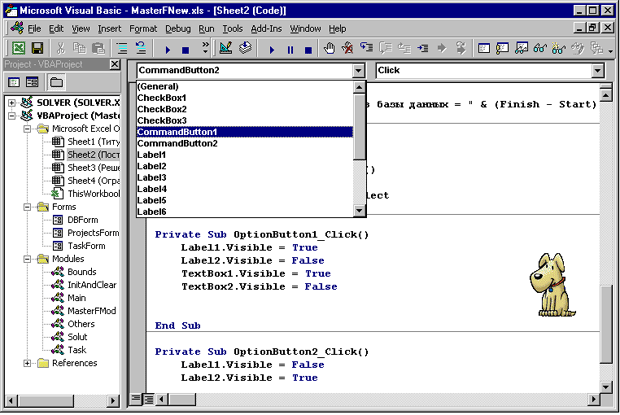This screenshot has width=620, height=415.
Task: Close the Project - VBAProject panel
Action: [115, 64]
